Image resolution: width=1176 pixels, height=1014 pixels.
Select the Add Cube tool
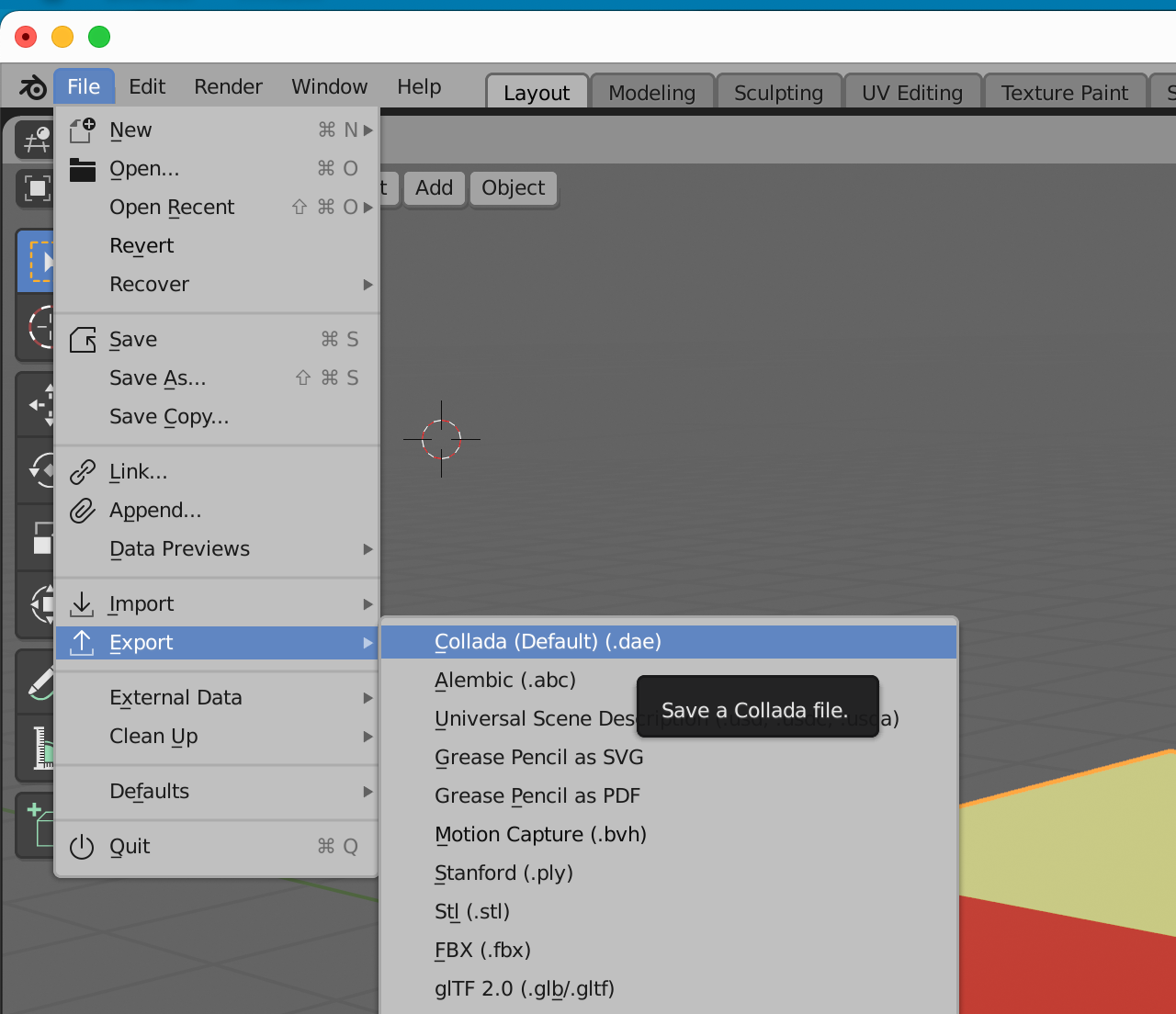[37, 824]
